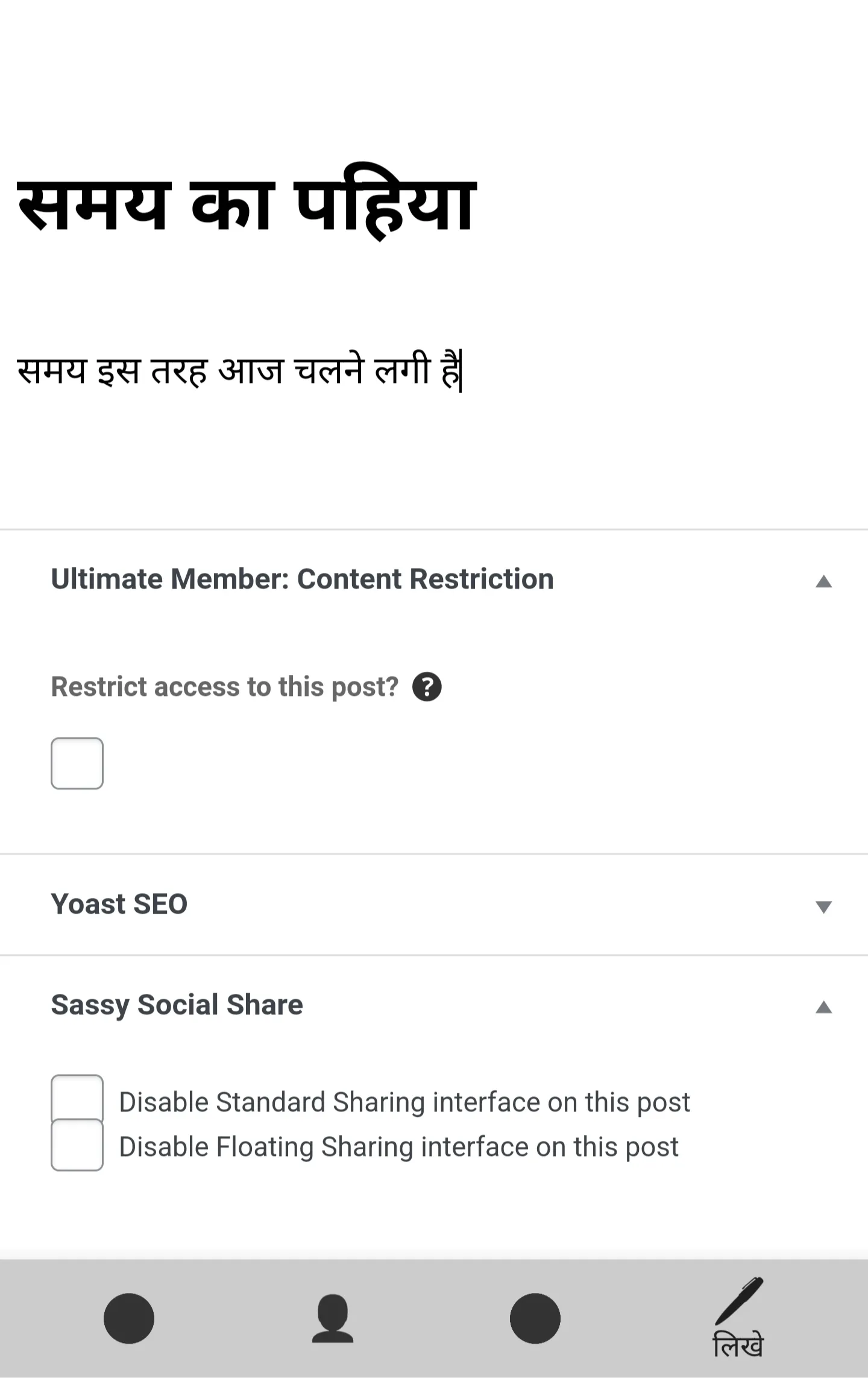Image resolution: width=868 pixels, height=1378 pixels.
Task: Check Disable Floating Sharing interface on this post
Action: (x=77, y=1145)
